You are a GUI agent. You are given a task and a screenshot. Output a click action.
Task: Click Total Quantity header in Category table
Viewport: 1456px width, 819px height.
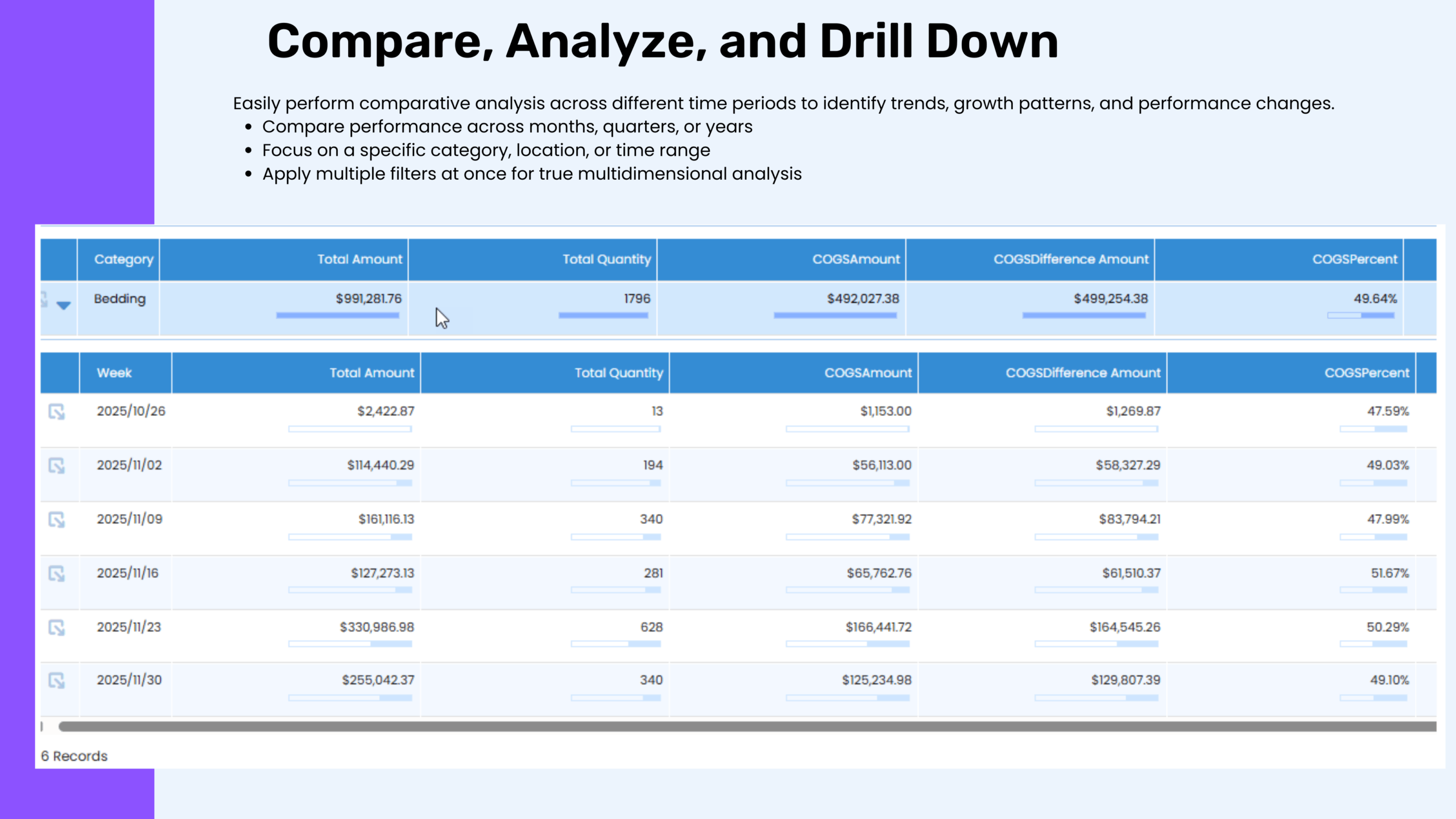606,259
